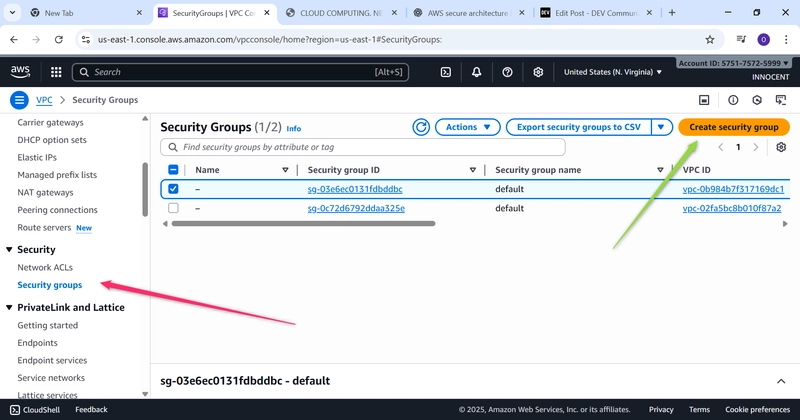
Task: Open the monitor chat icon in breadcrumb bar
Action: [781, 100]
